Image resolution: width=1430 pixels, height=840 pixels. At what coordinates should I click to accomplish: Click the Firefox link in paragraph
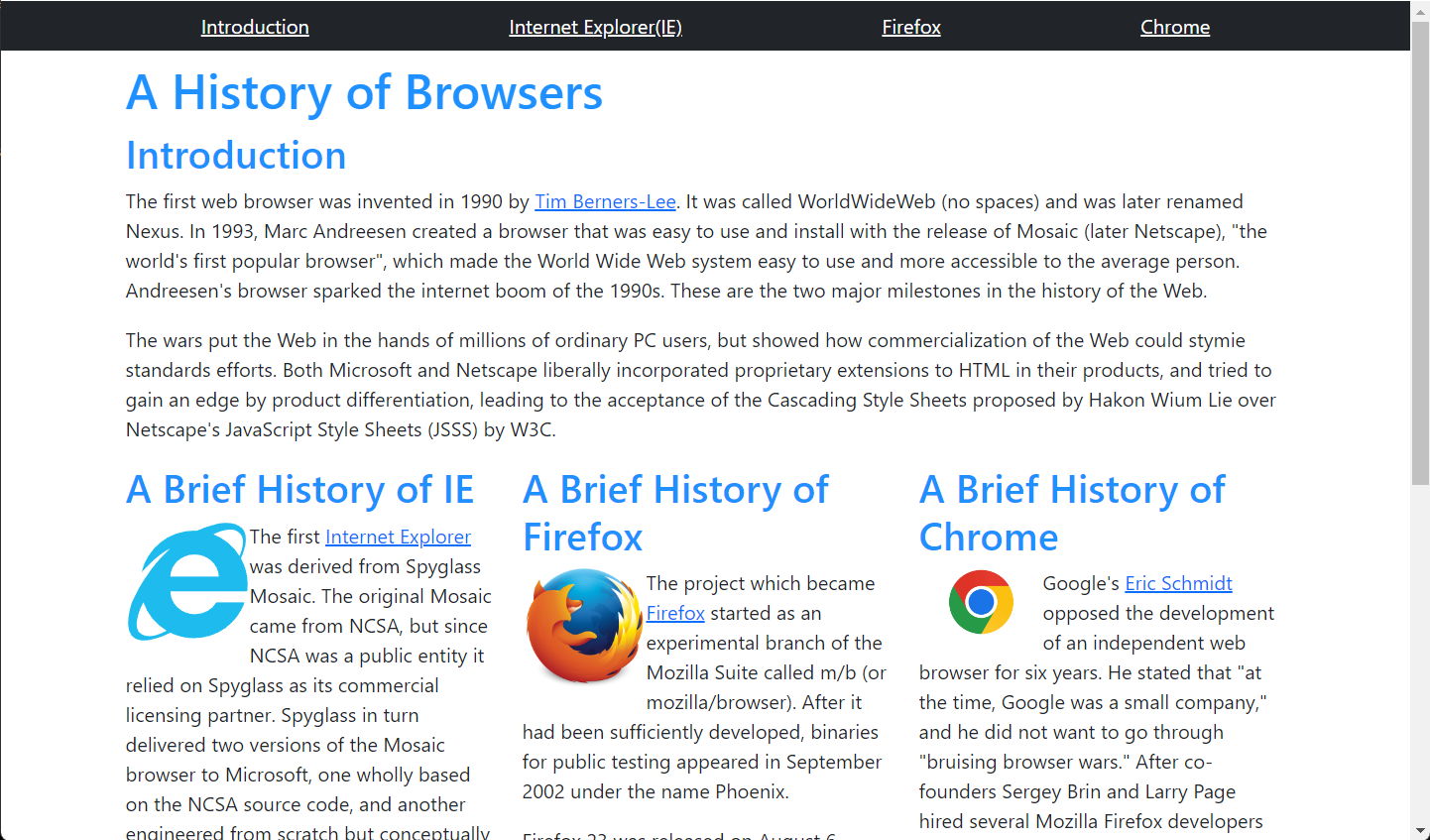[x=675, y=613]
